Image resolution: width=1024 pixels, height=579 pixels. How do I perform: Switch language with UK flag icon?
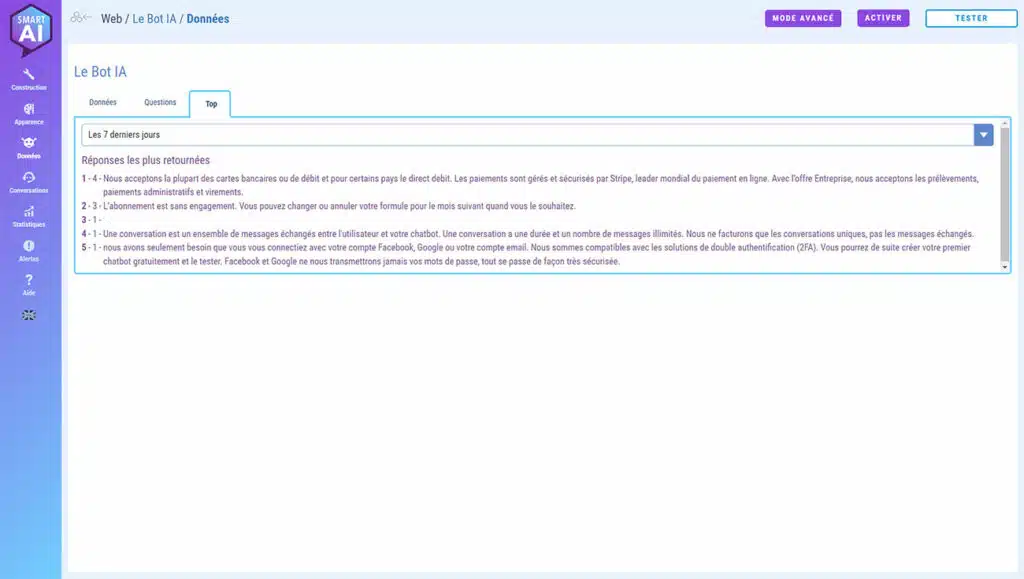29,315
